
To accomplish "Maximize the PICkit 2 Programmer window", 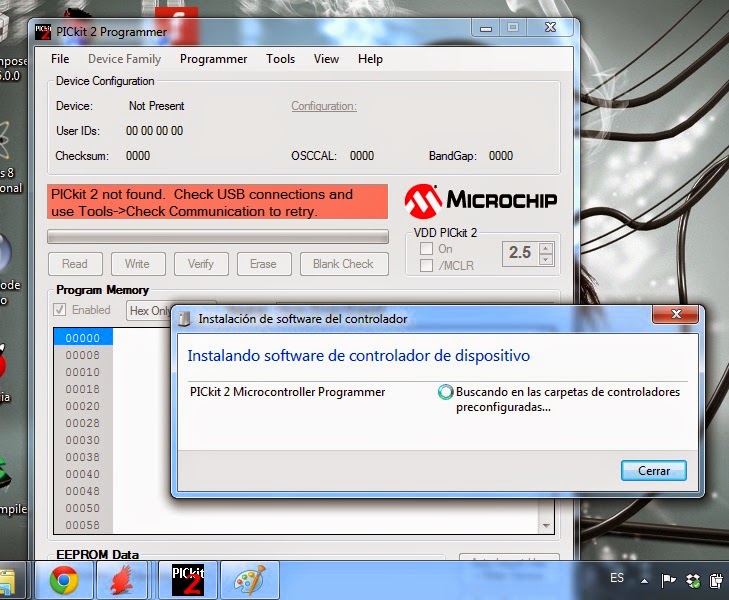I will [x=513, y=28].
